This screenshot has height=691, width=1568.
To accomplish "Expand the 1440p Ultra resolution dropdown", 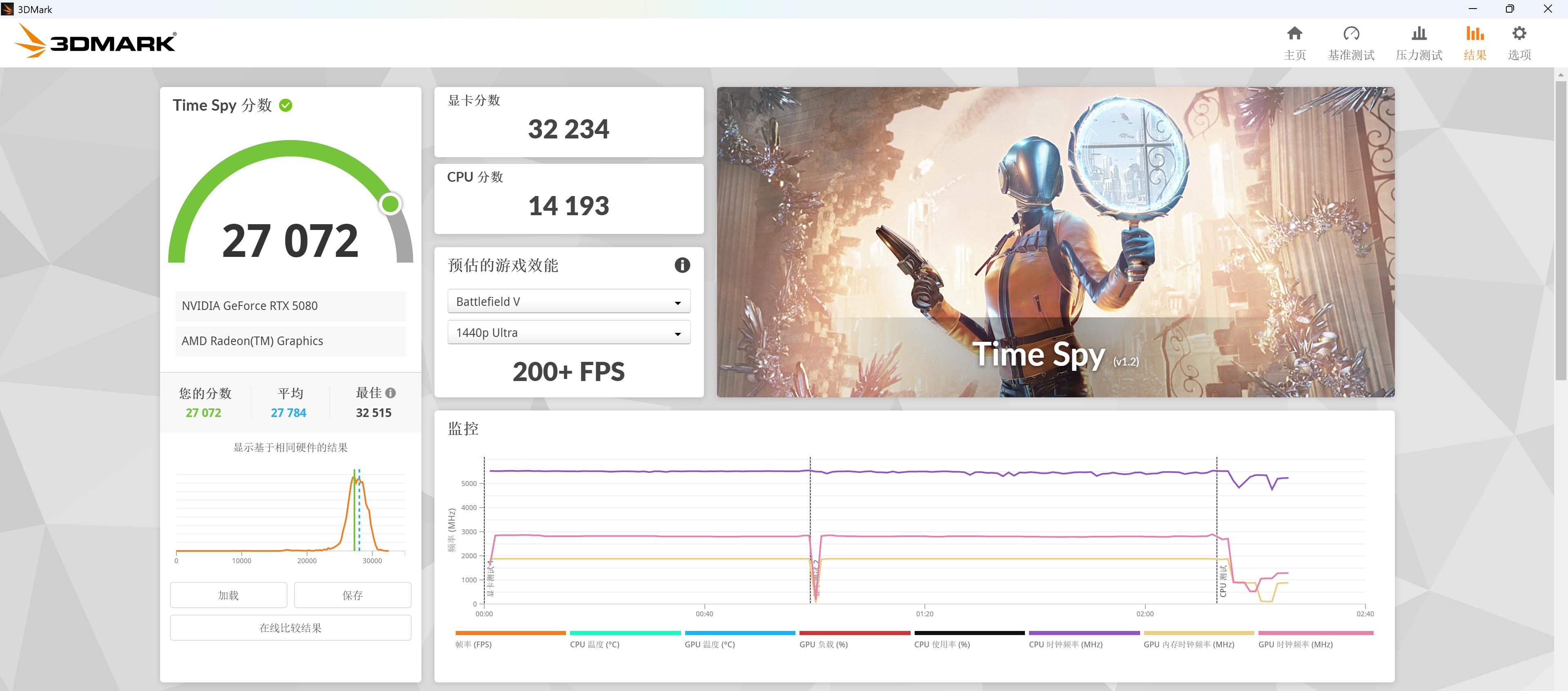I will pos(568,332).
